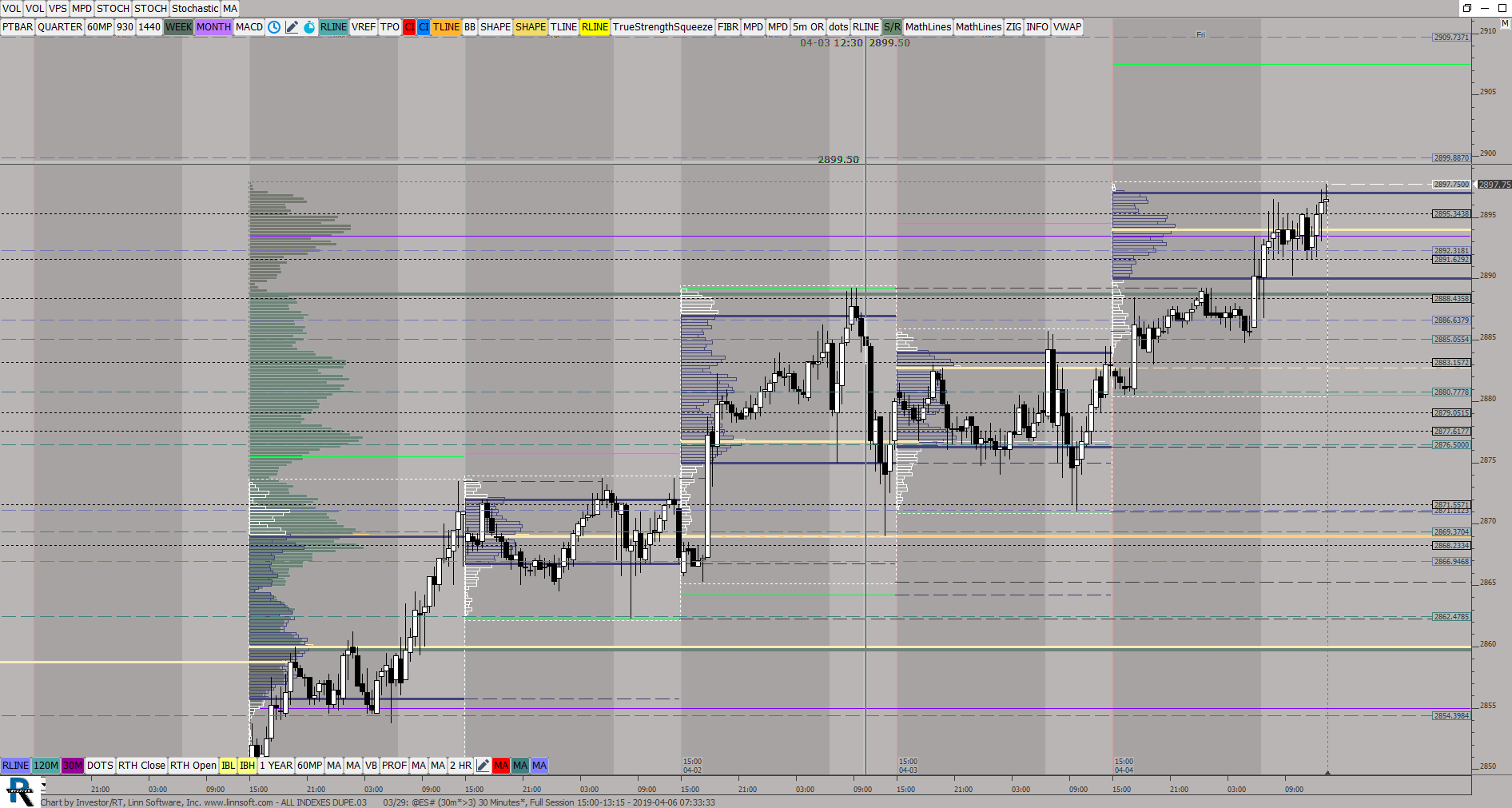Click the 930 toolbar button
Screen dimensions: 1512x808
[125, 27]
